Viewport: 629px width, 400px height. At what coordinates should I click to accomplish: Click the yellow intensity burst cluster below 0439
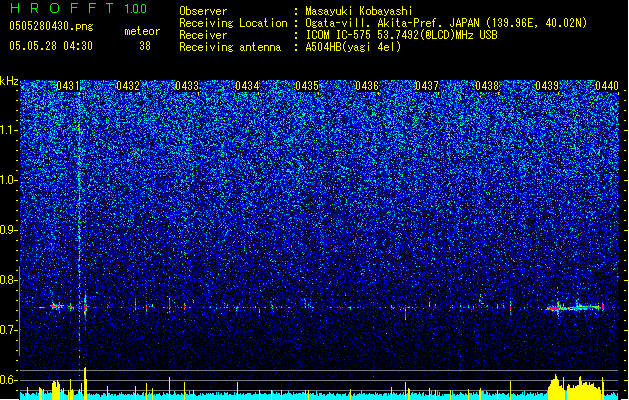pyautogui.click(x=576, y=387)
